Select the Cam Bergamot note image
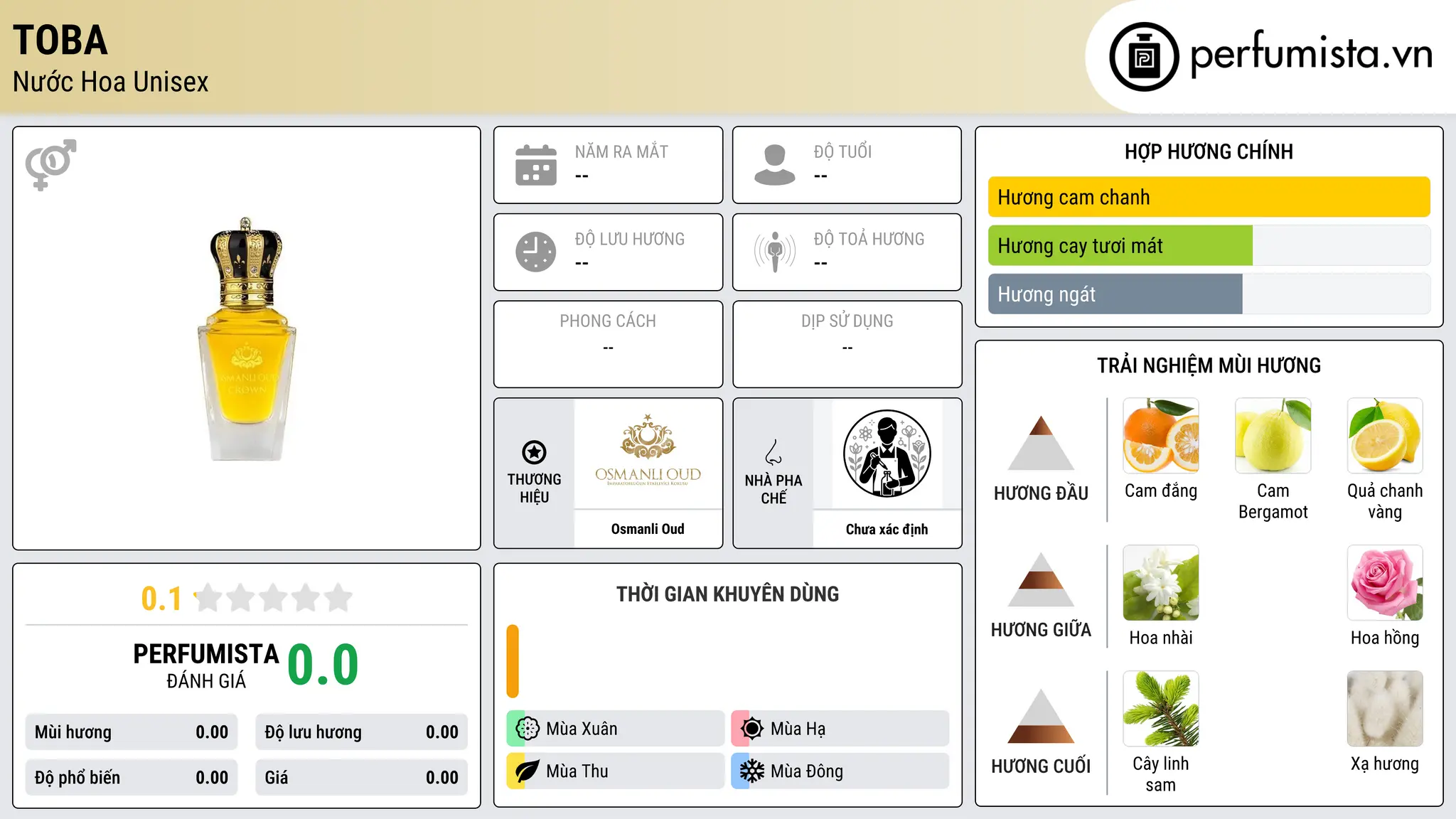This screenshot has height=819, width=1456. [x=1273, y=436]
